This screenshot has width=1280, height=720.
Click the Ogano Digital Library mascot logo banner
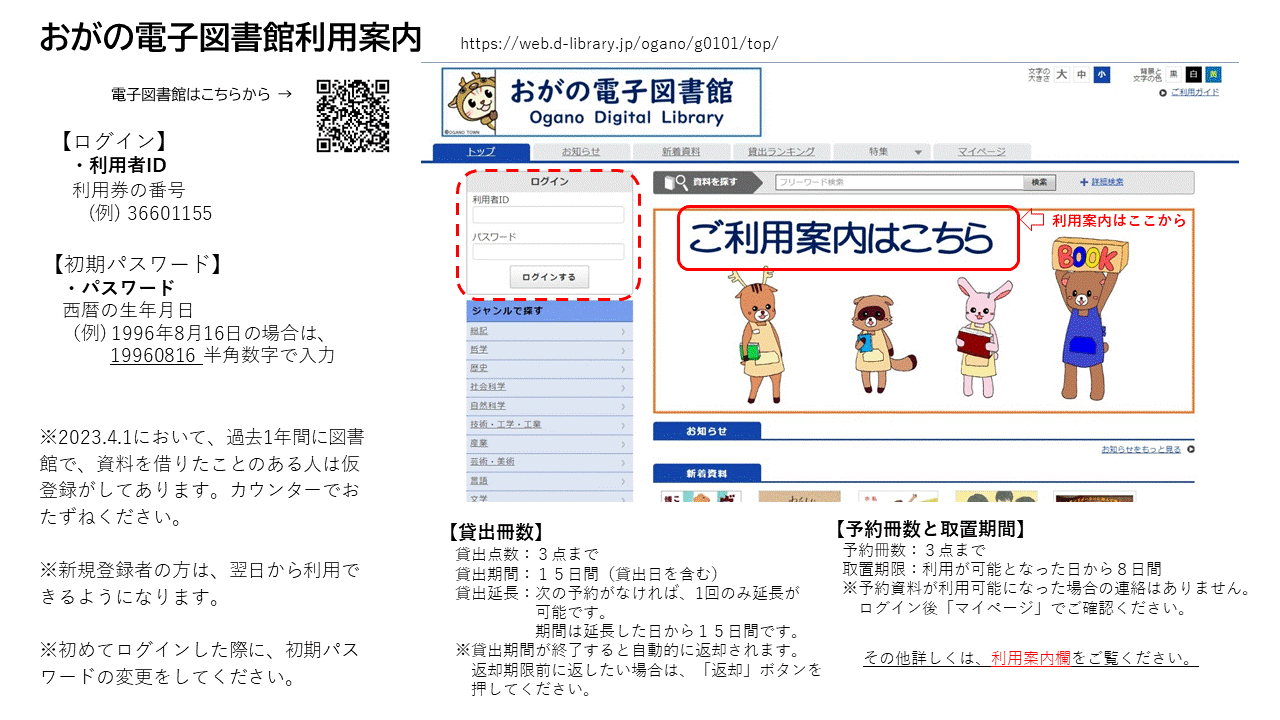pyautogui.click(x=601, y=102)
